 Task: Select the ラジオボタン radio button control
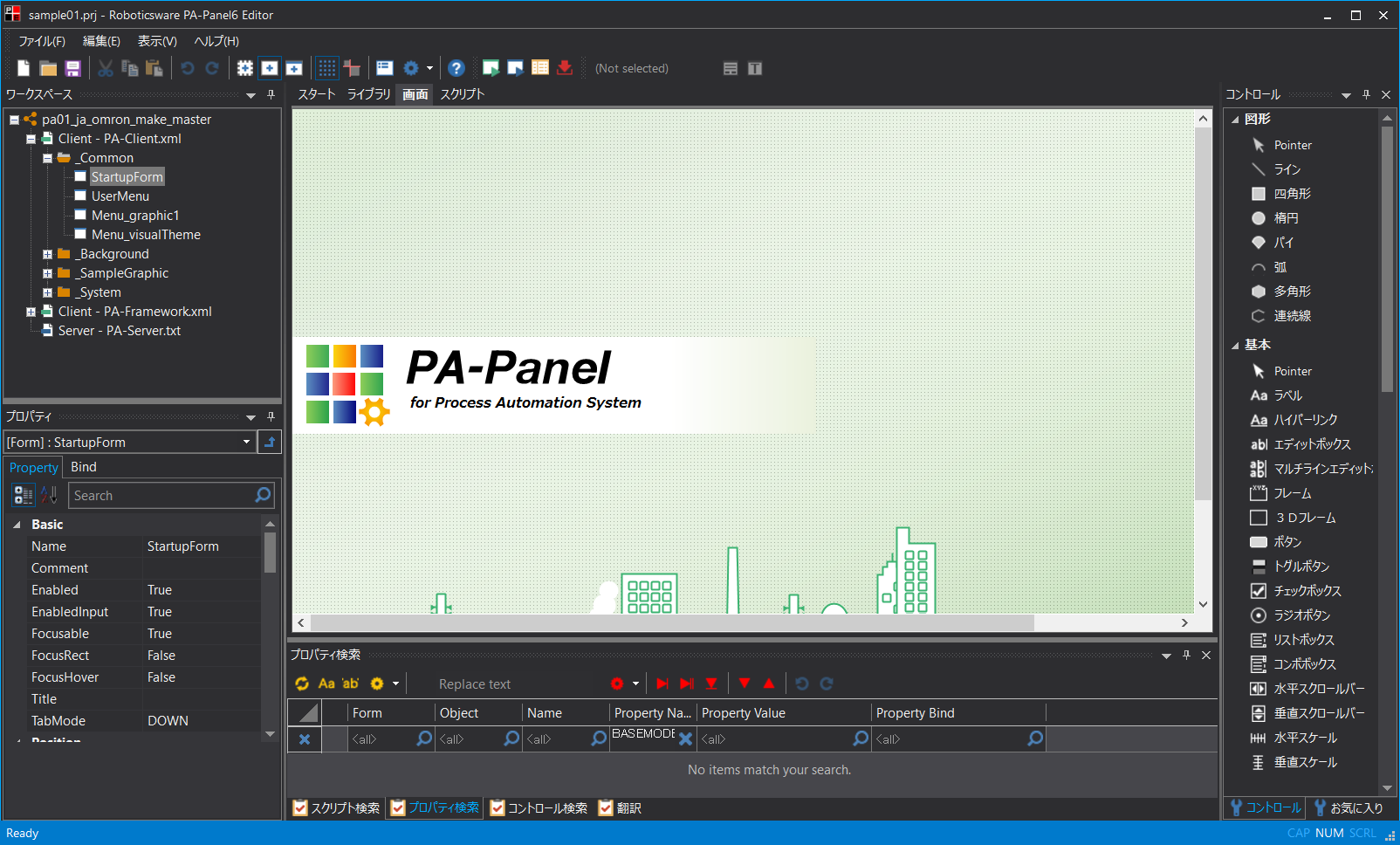click(1301, 615)
